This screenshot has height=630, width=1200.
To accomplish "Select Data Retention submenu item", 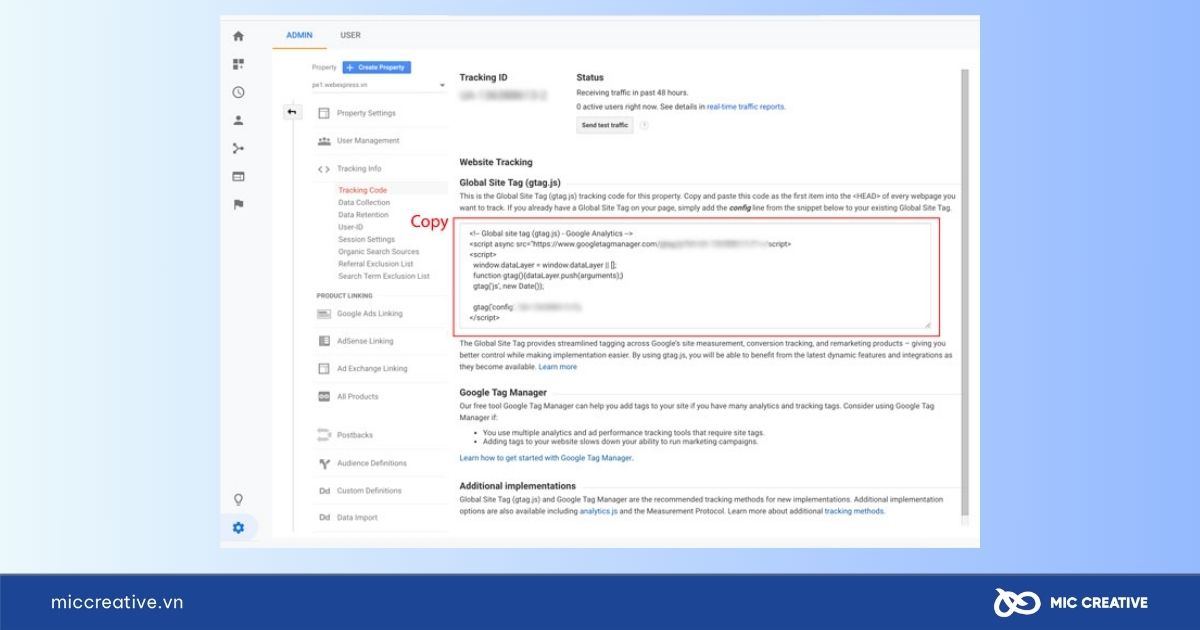I will click(363, 215).
